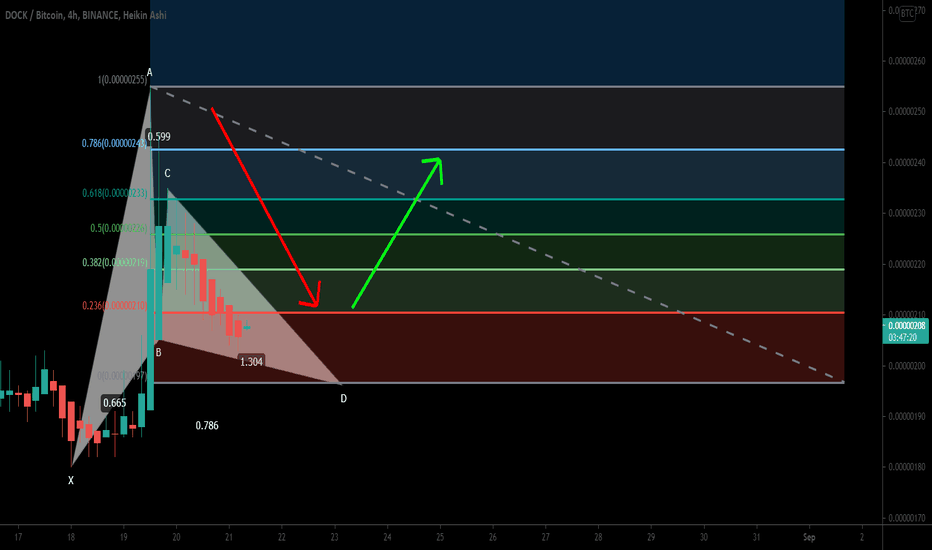Click the BTC currency badge
932x550 pixels.
point(907,13)
